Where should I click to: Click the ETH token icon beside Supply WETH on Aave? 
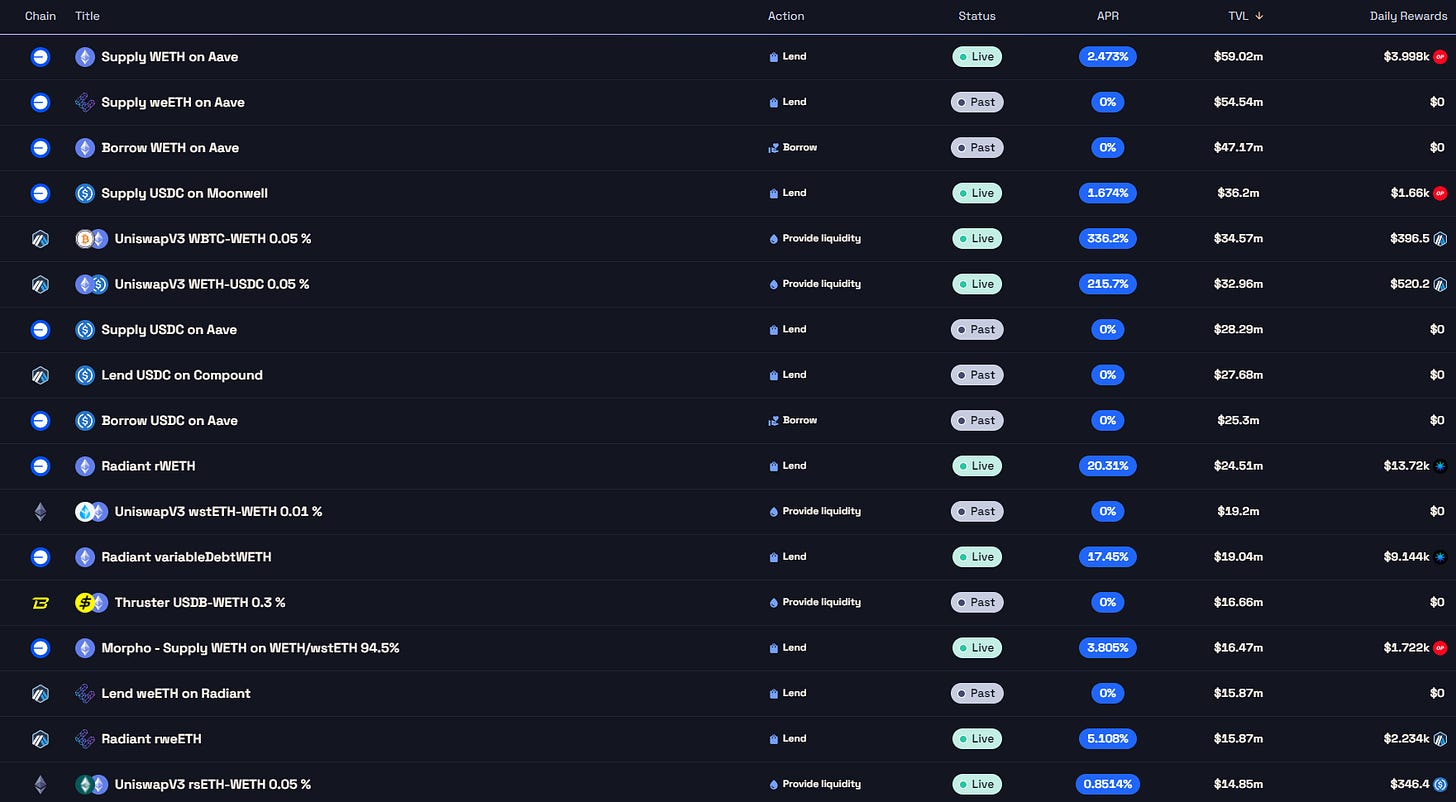pyautogui.click(x=85, y=57)
